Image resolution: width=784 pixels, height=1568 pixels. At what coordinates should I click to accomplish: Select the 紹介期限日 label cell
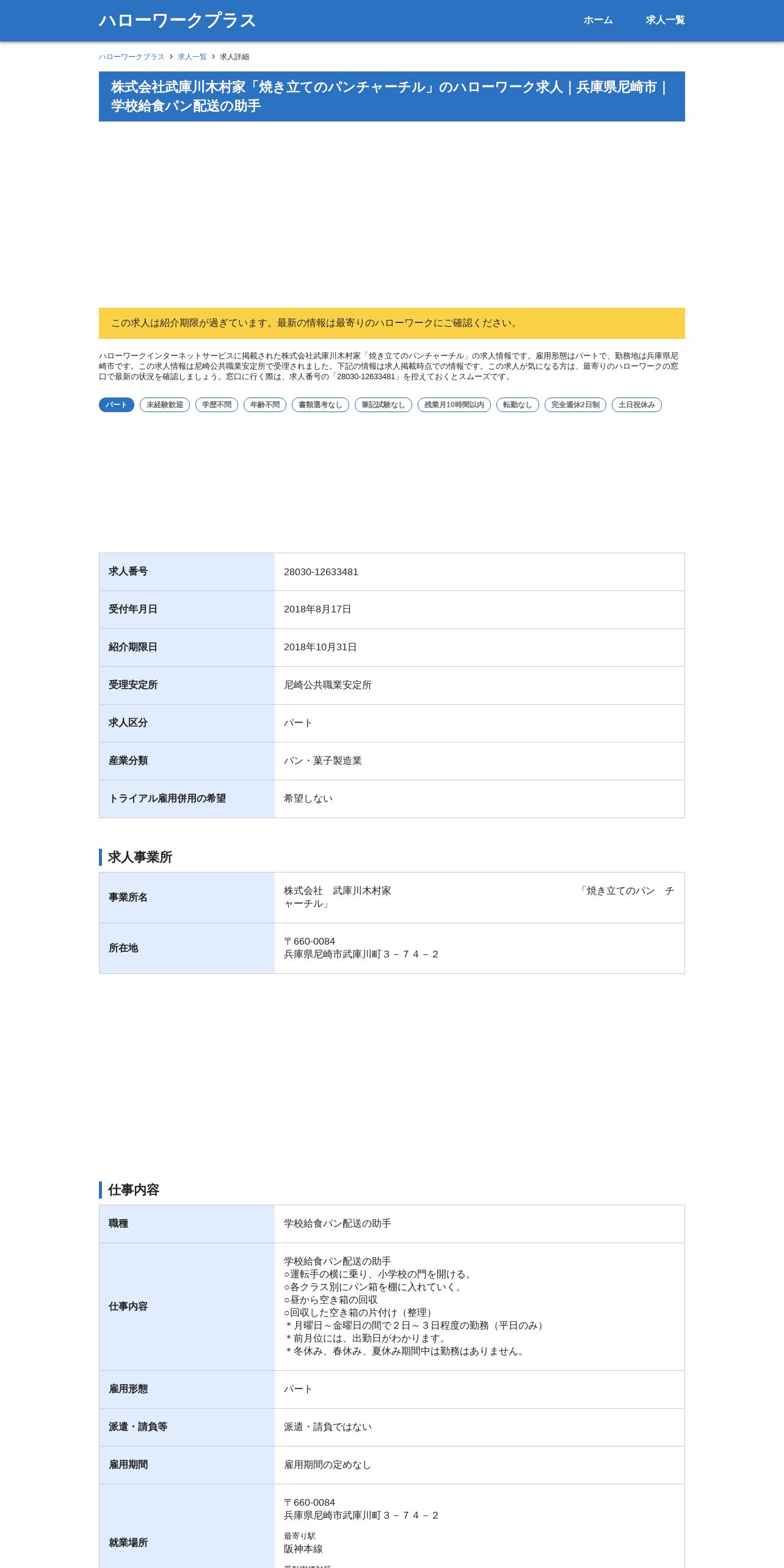pos(187,648)
